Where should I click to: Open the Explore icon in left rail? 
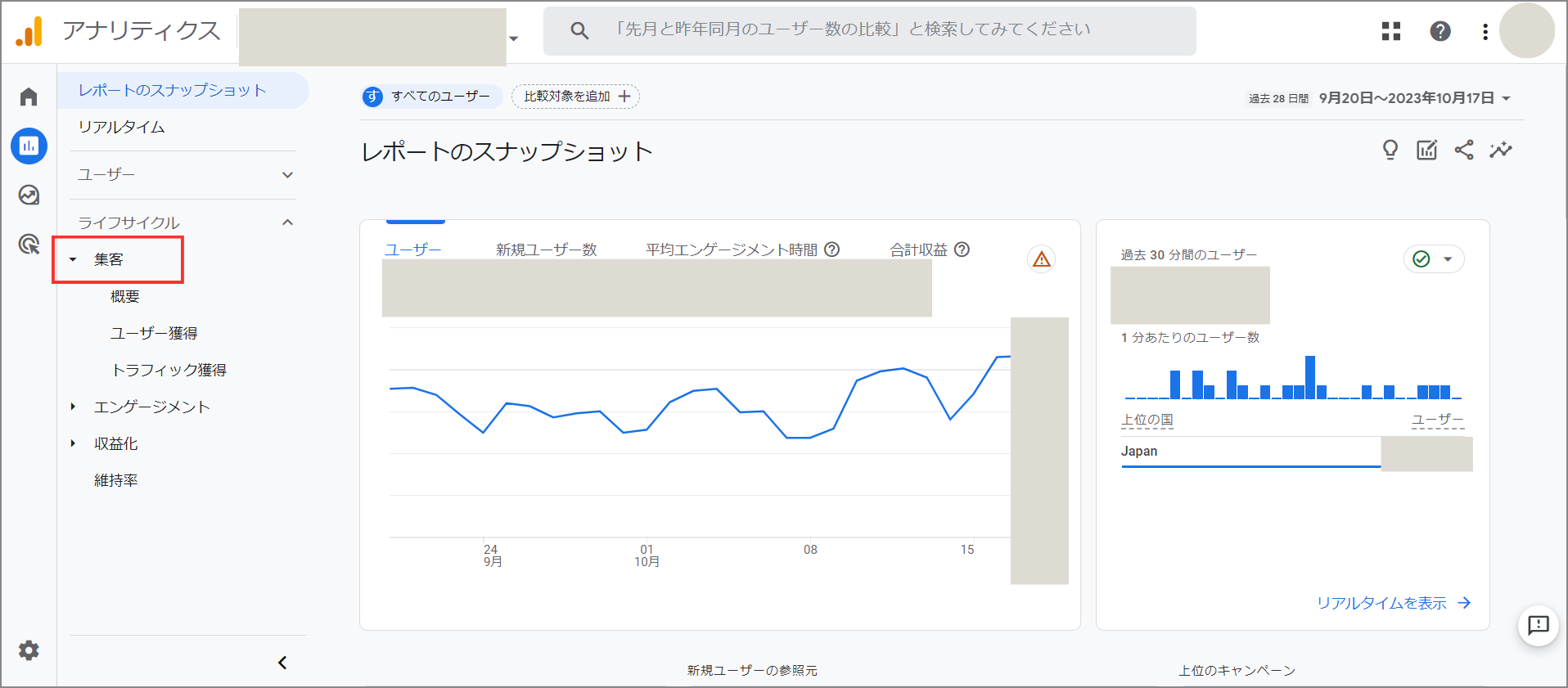point(29,195)
